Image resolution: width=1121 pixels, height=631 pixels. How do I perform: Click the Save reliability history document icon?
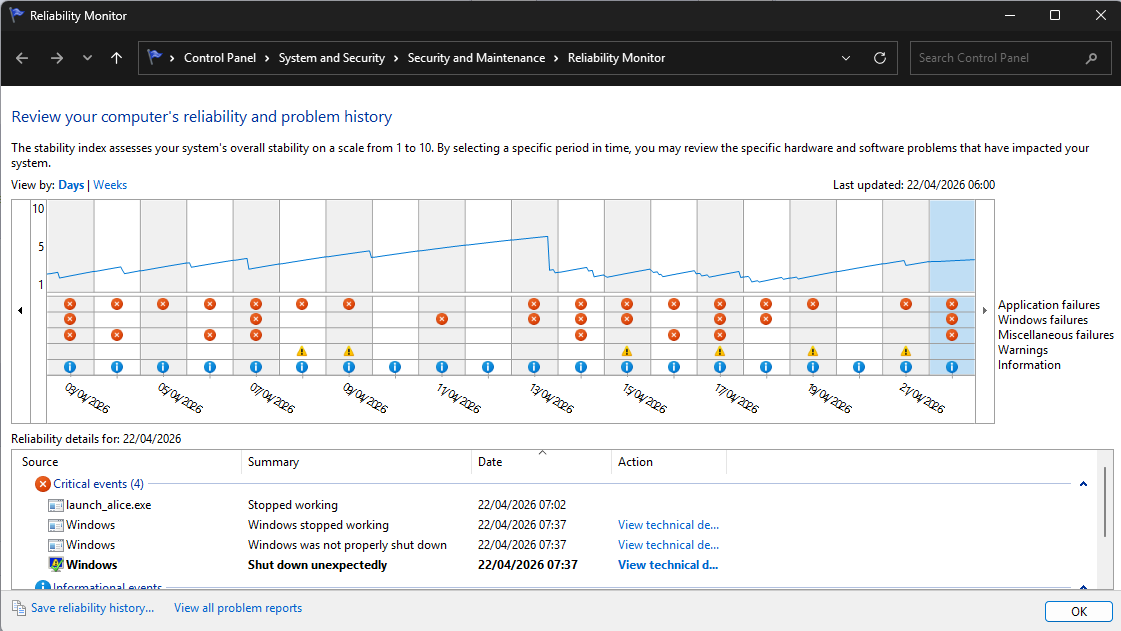click(19, 608)
